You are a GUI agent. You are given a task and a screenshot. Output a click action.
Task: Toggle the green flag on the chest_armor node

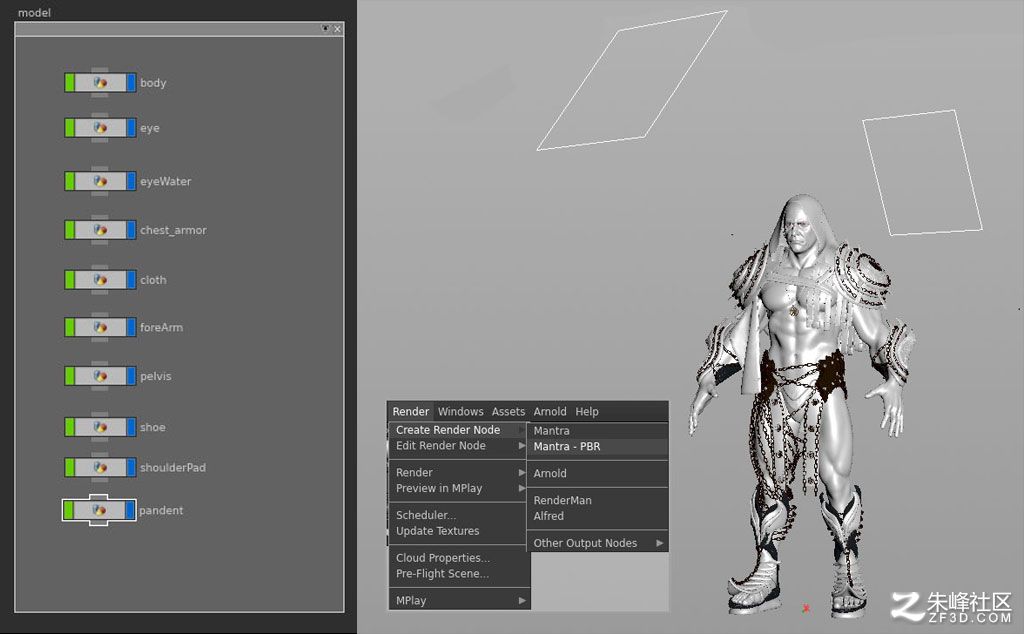(70, 230)
